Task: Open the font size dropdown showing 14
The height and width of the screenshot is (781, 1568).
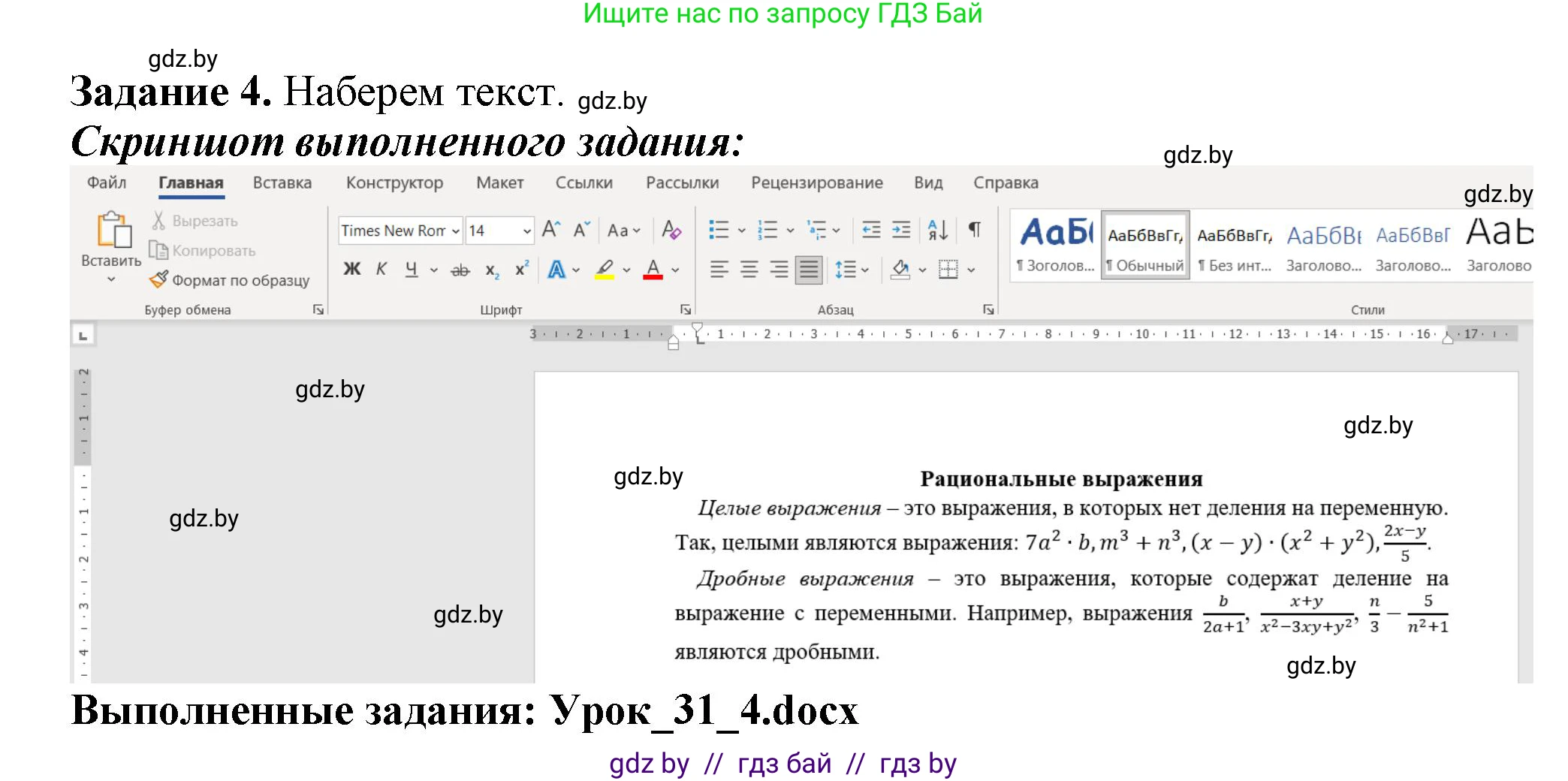Action: click(526, 231)
